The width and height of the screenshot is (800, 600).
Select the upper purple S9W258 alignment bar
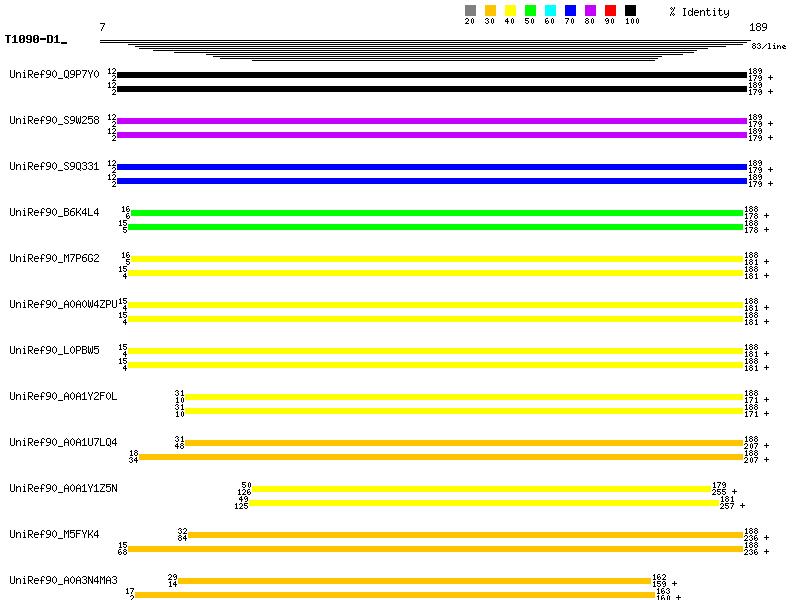click(x=432, y=121)
